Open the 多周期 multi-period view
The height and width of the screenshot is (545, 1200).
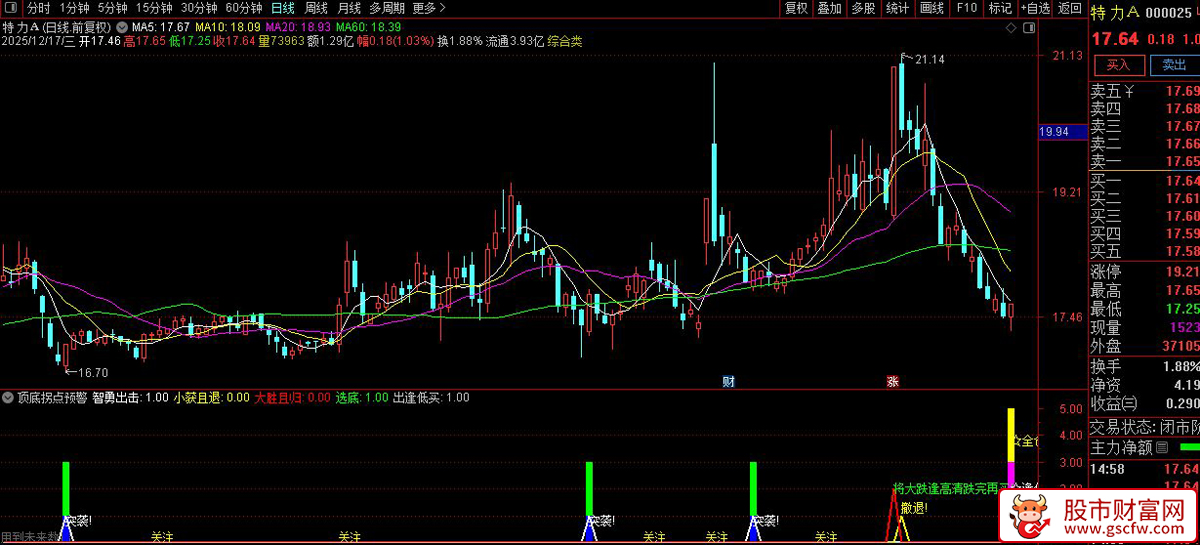click(386, 8)
